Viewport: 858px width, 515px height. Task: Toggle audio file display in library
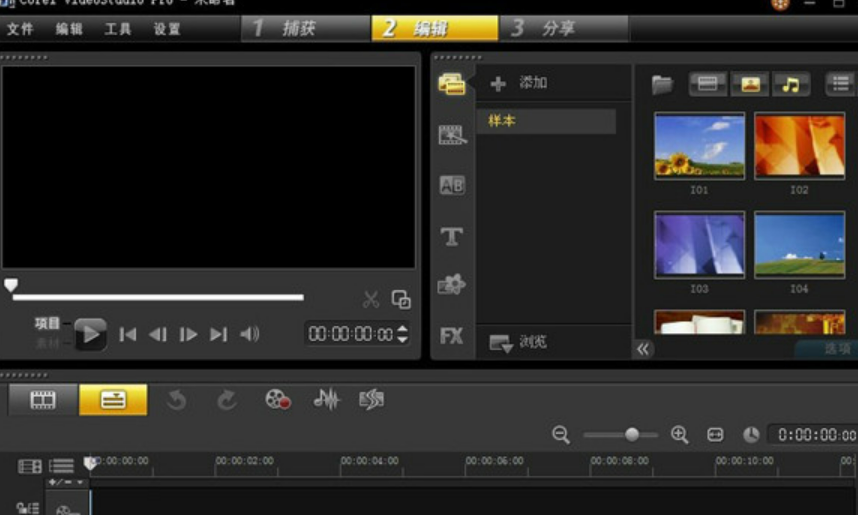coord(790,84)
